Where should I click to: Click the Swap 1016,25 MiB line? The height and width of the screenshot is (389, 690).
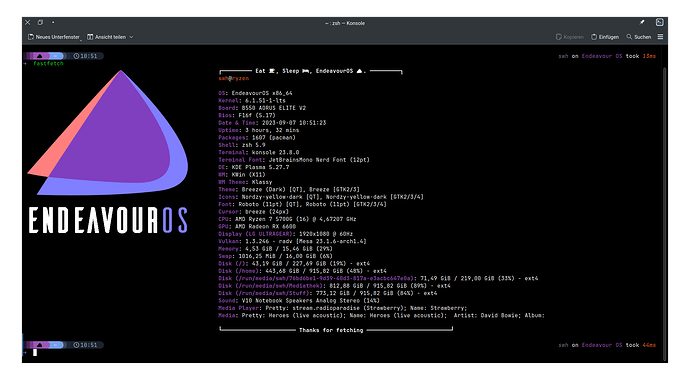pyautogui.click(x=275, y=256)
